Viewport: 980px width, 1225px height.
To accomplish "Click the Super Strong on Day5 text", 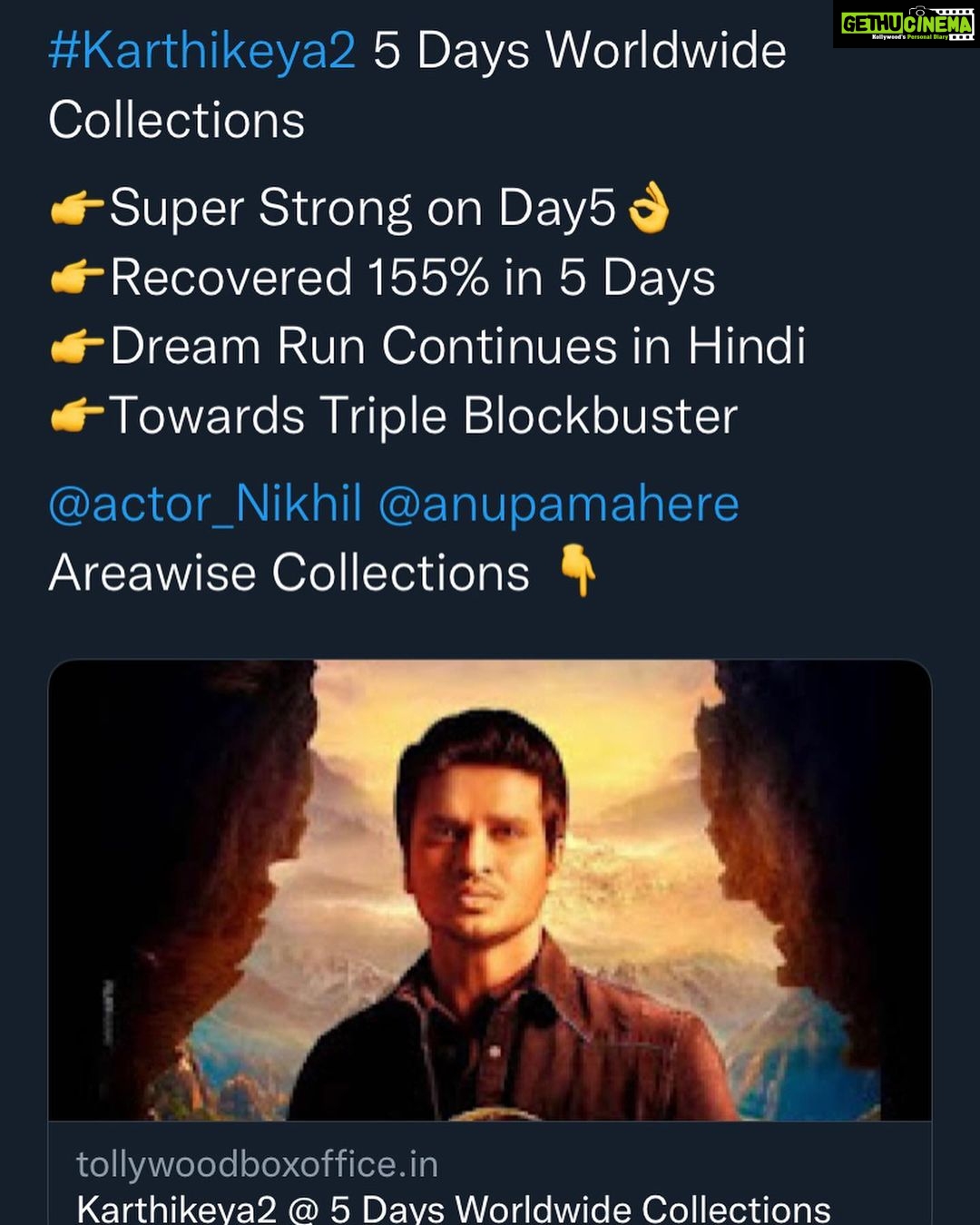I will (x=363, y=209).
